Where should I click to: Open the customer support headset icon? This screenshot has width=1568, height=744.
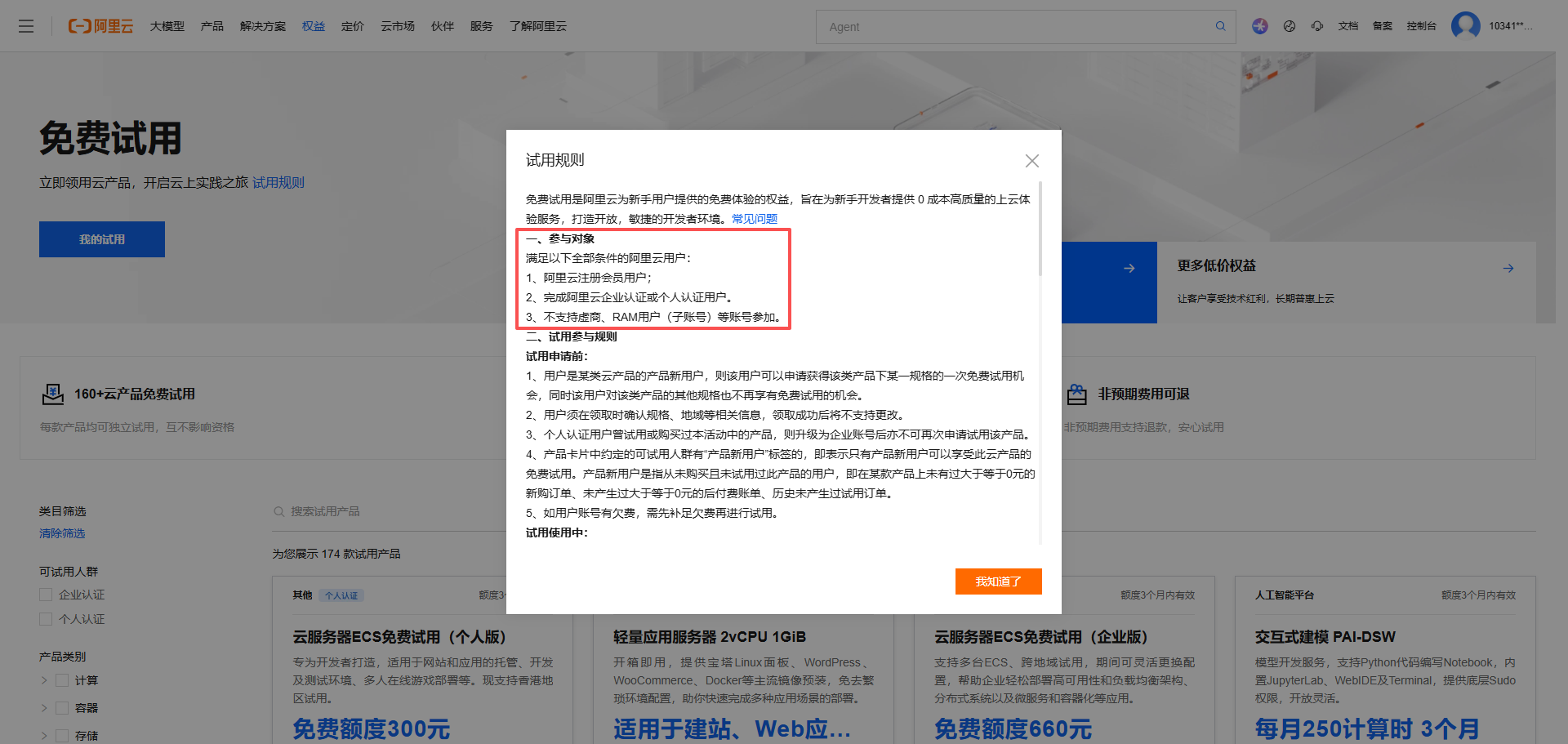[x=1317, y=26]
